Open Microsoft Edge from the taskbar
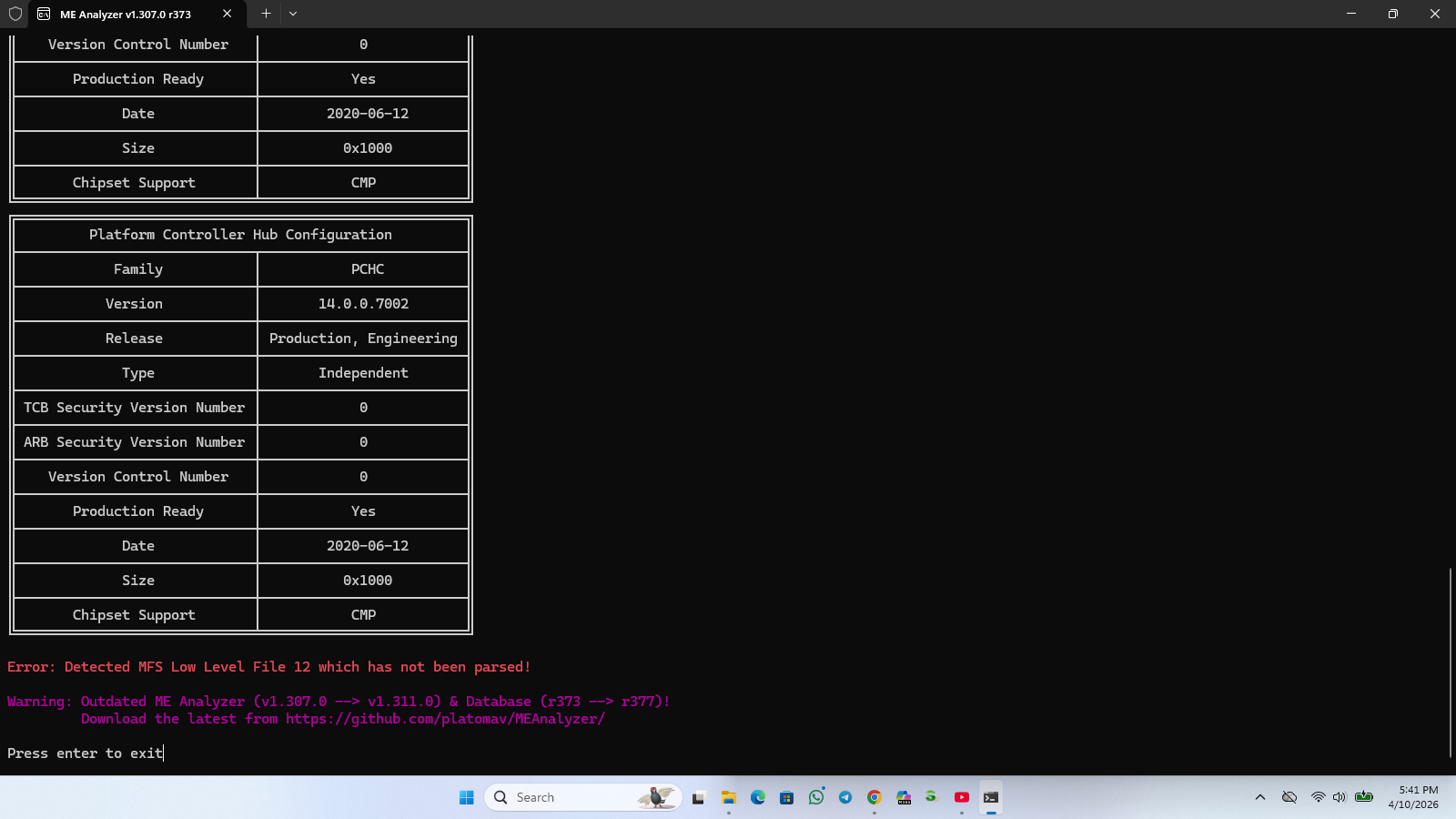1456x819 pixels. 757,796
